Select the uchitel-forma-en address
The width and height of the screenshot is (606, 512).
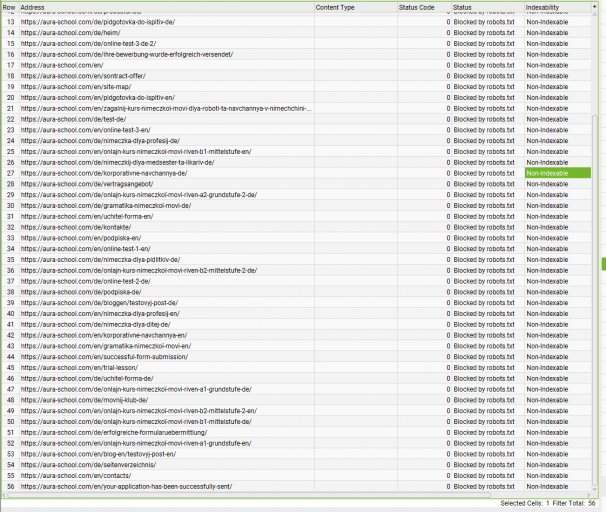(87, 217)
